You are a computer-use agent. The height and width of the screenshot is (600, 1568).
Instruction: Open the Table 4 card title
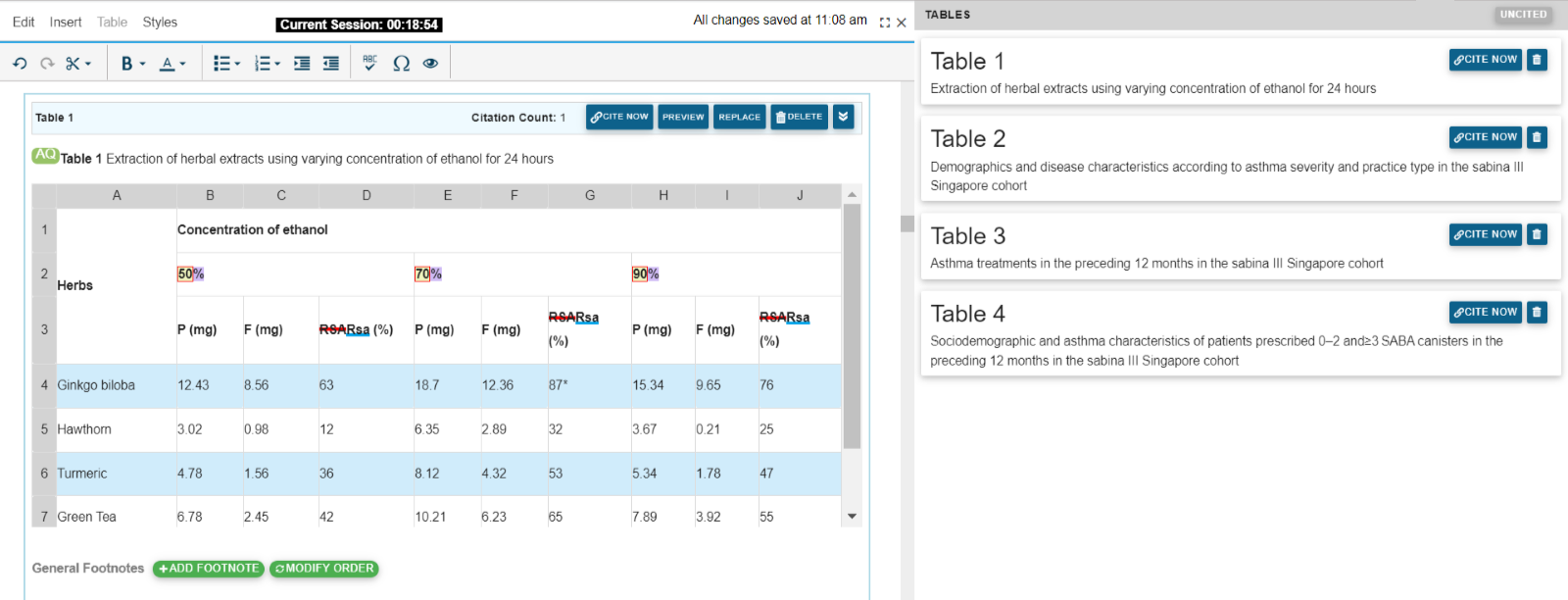pos(968,314)
